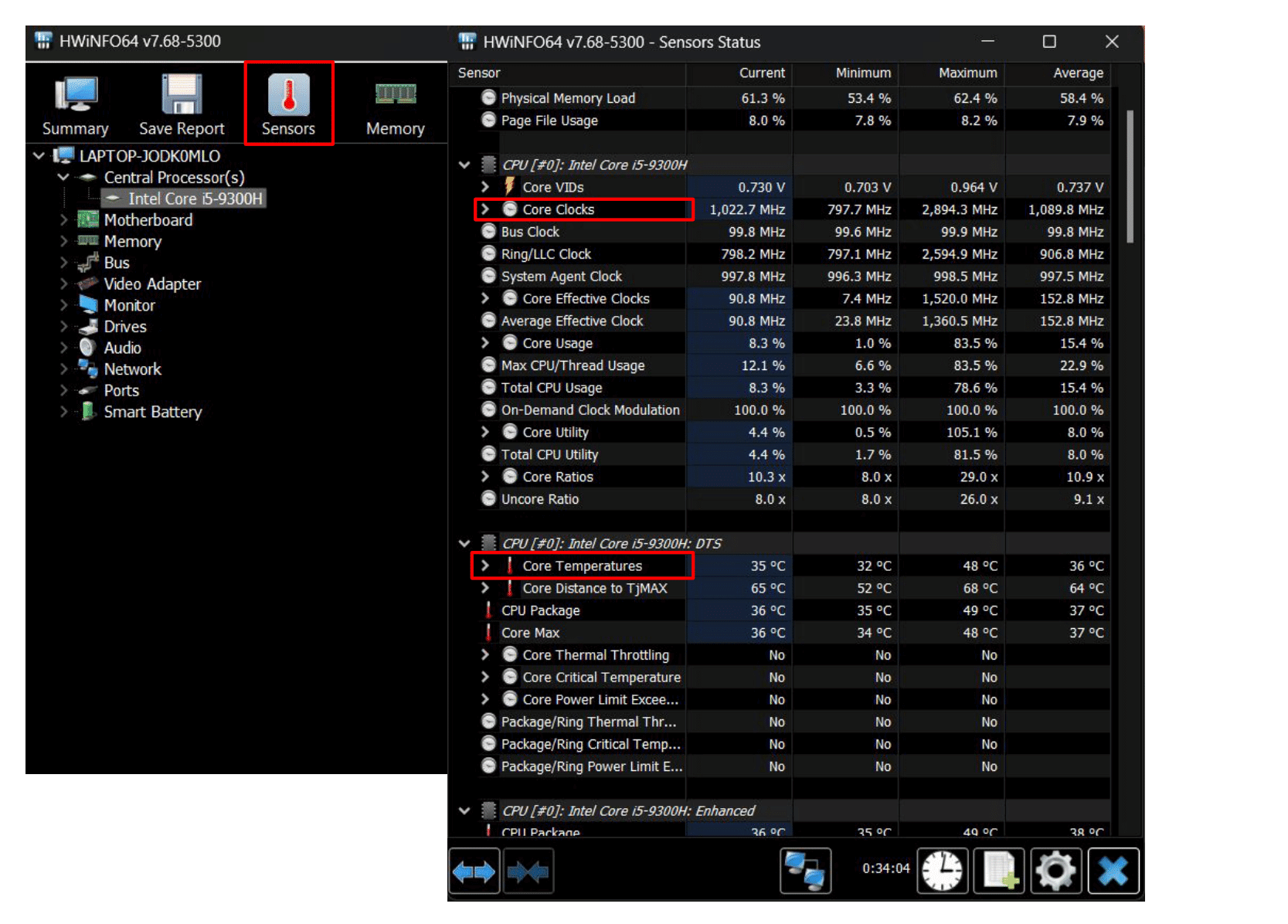Open the Memory toolbar icon
The width and height of the screenshot is (1288, 924).
(395, 105)
